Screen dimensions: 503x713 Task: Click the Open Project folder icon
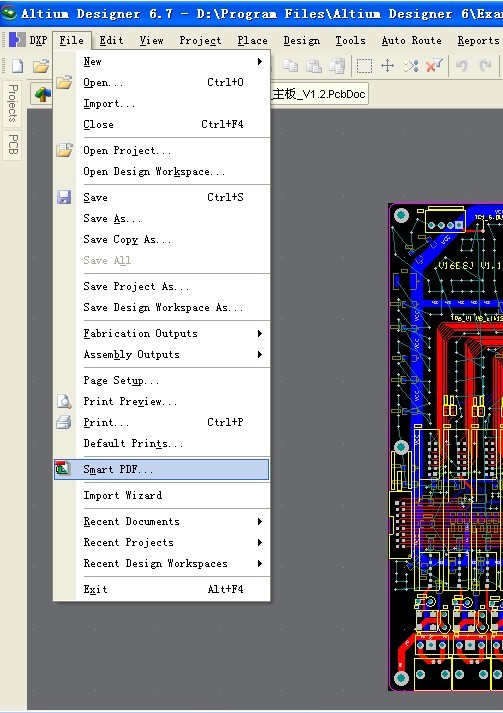point(64,150)
